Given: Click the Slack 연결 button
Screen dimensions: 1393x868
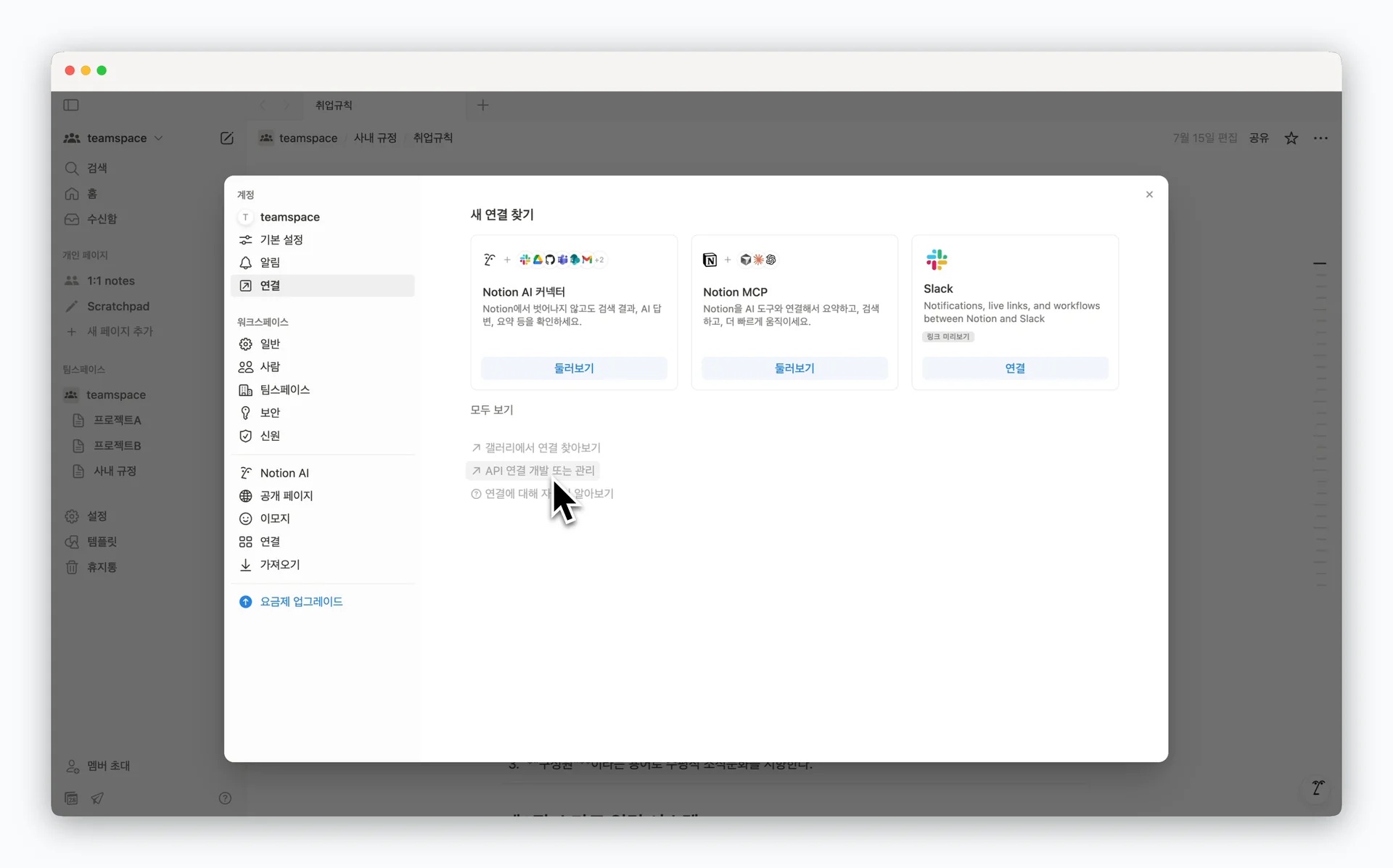Looking at the screenshot, I should pyautogui.click(x=1014, y=368).
